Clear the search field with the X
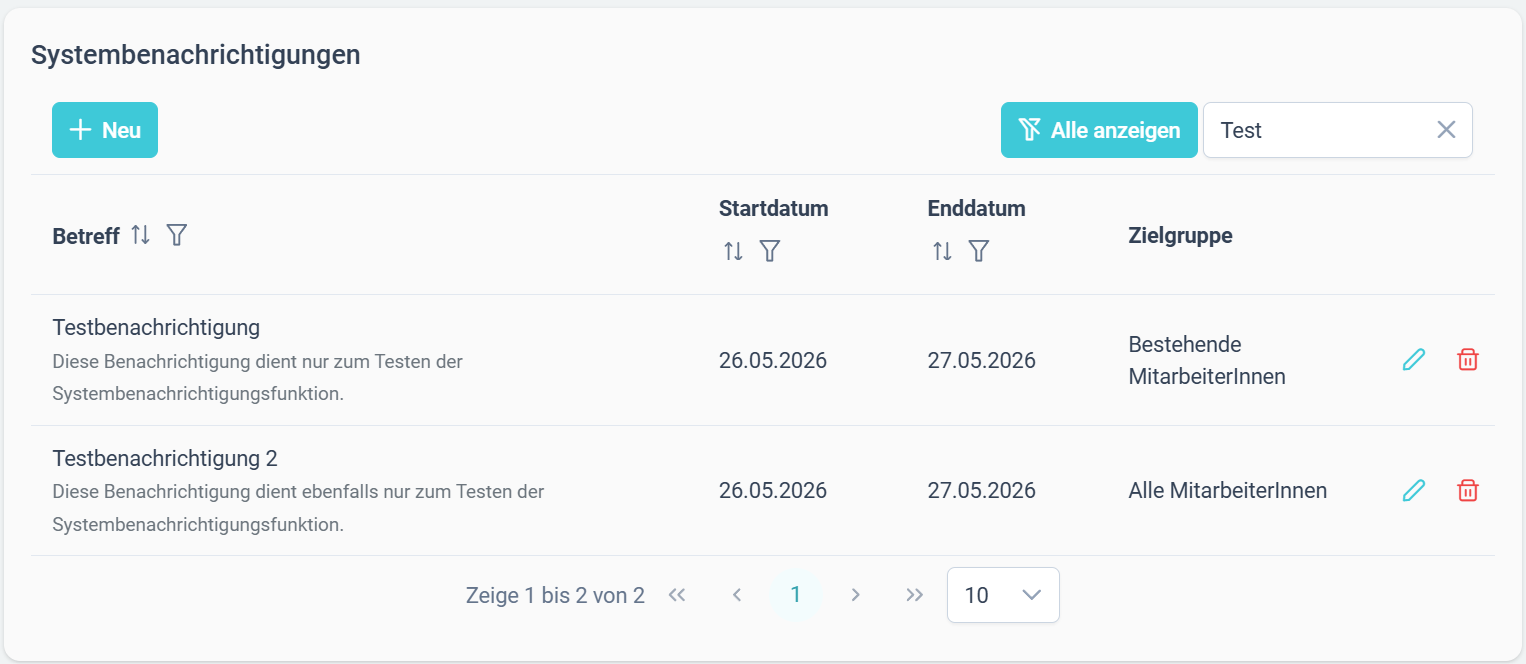1526x664 pixels. coord(1446,130)
